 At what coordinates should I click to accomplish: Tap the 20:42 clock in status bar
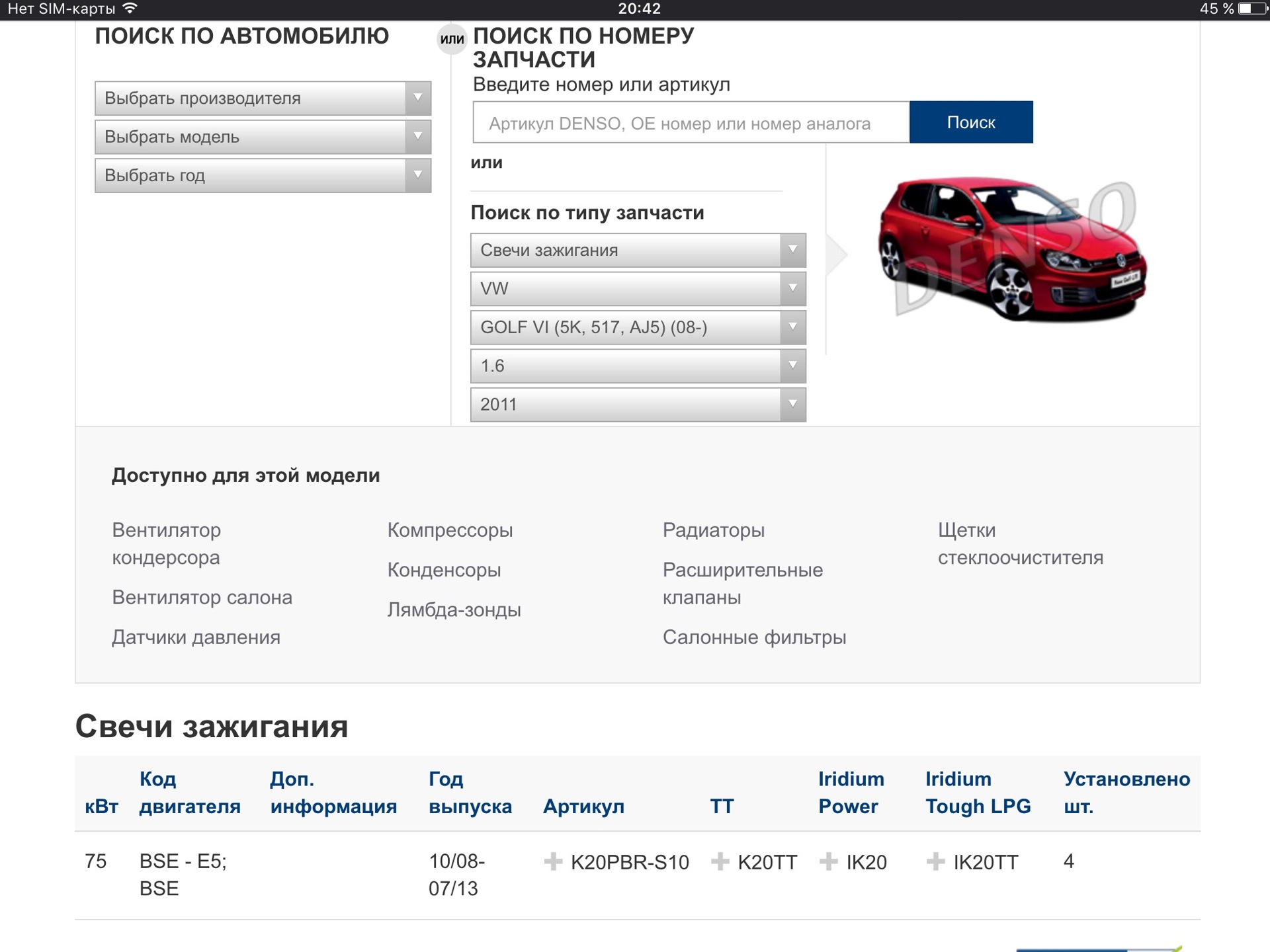tap(639, 9)
